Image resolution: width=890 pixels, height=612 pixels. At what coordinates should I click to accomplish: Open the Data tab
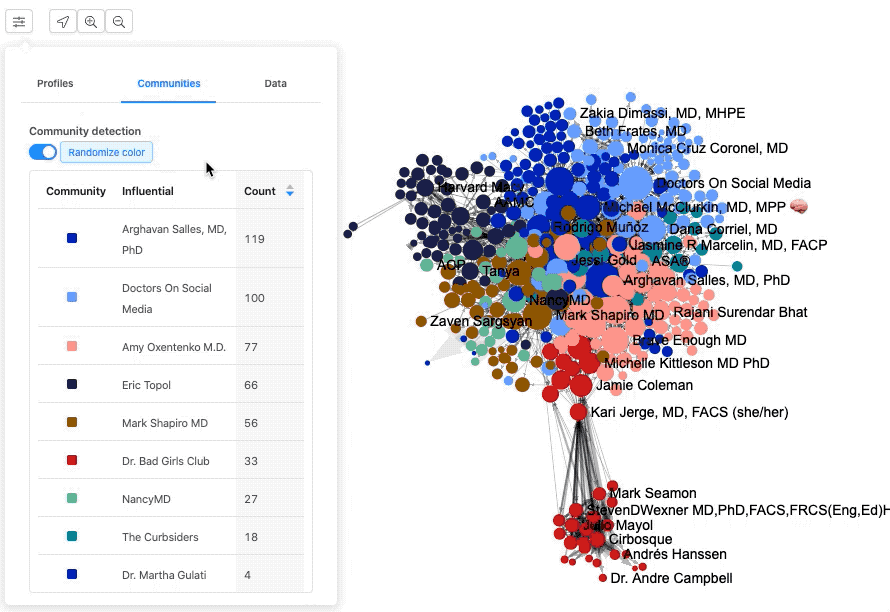pyautogui.click(x=275, y=83)
